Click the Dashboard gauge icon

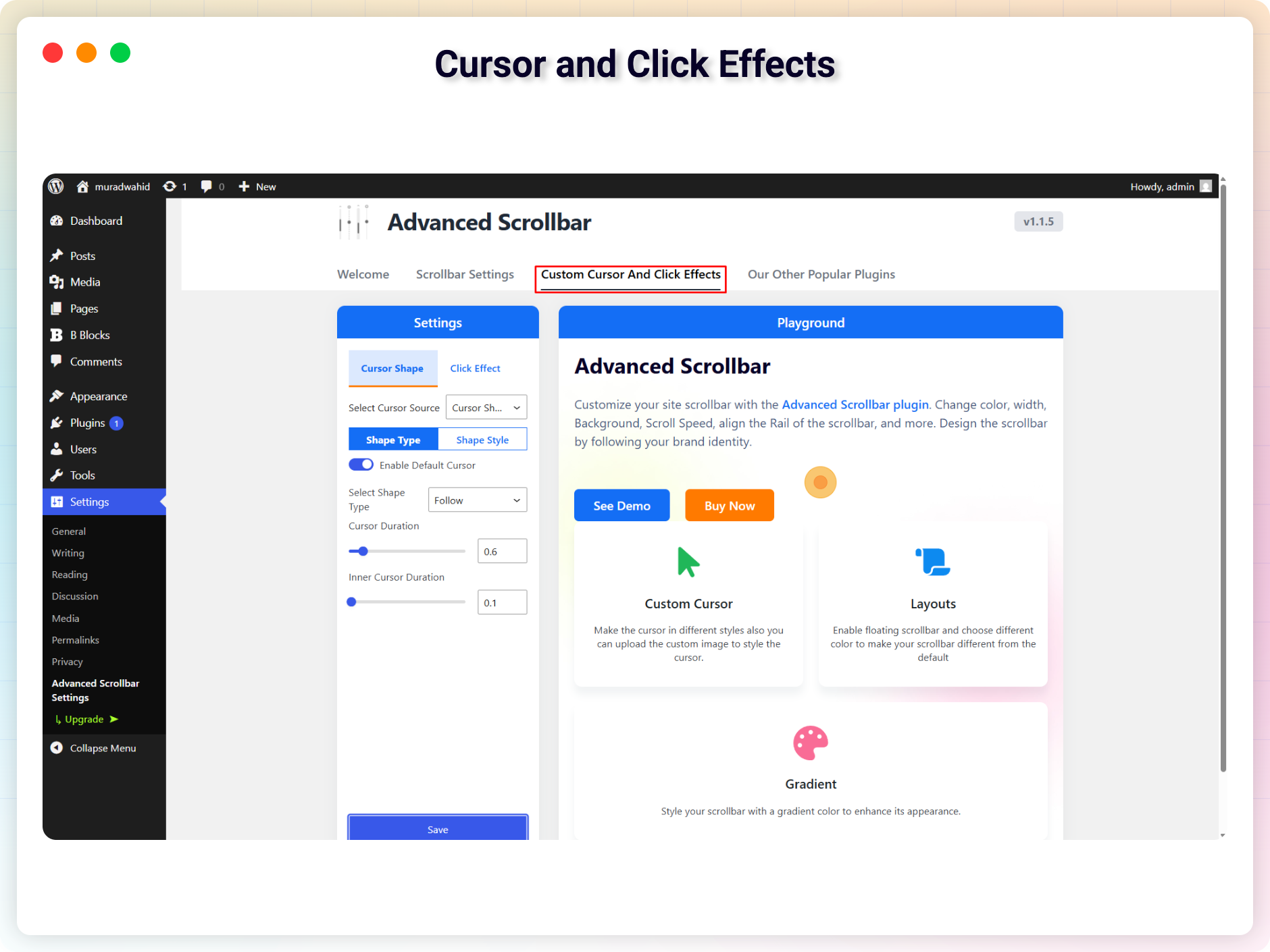click(57, 221)
